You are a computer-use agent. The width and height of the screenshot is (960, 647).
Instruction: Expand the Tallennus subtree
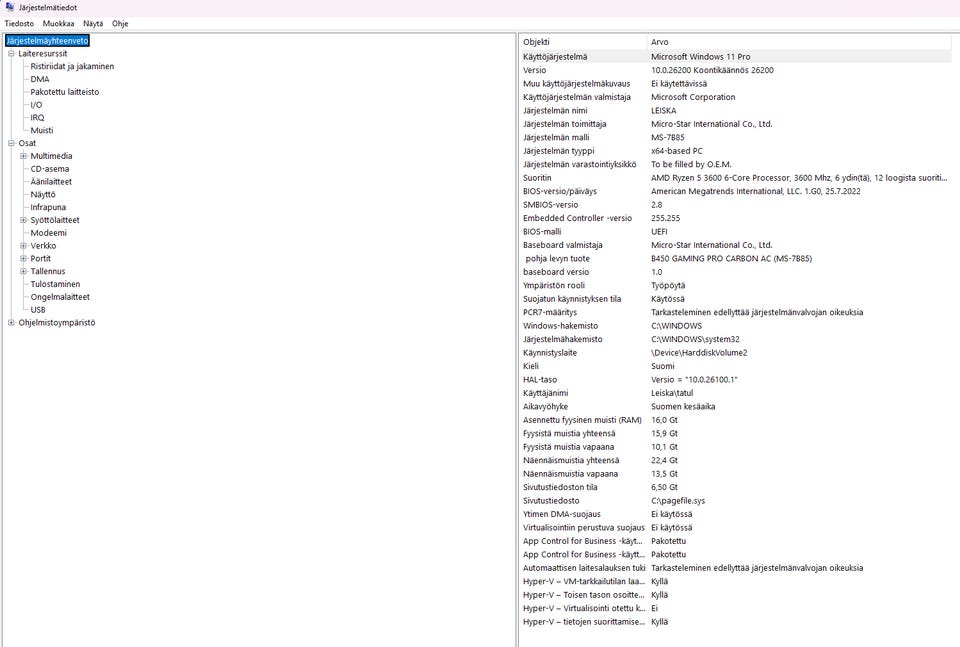tap(23, 272)
